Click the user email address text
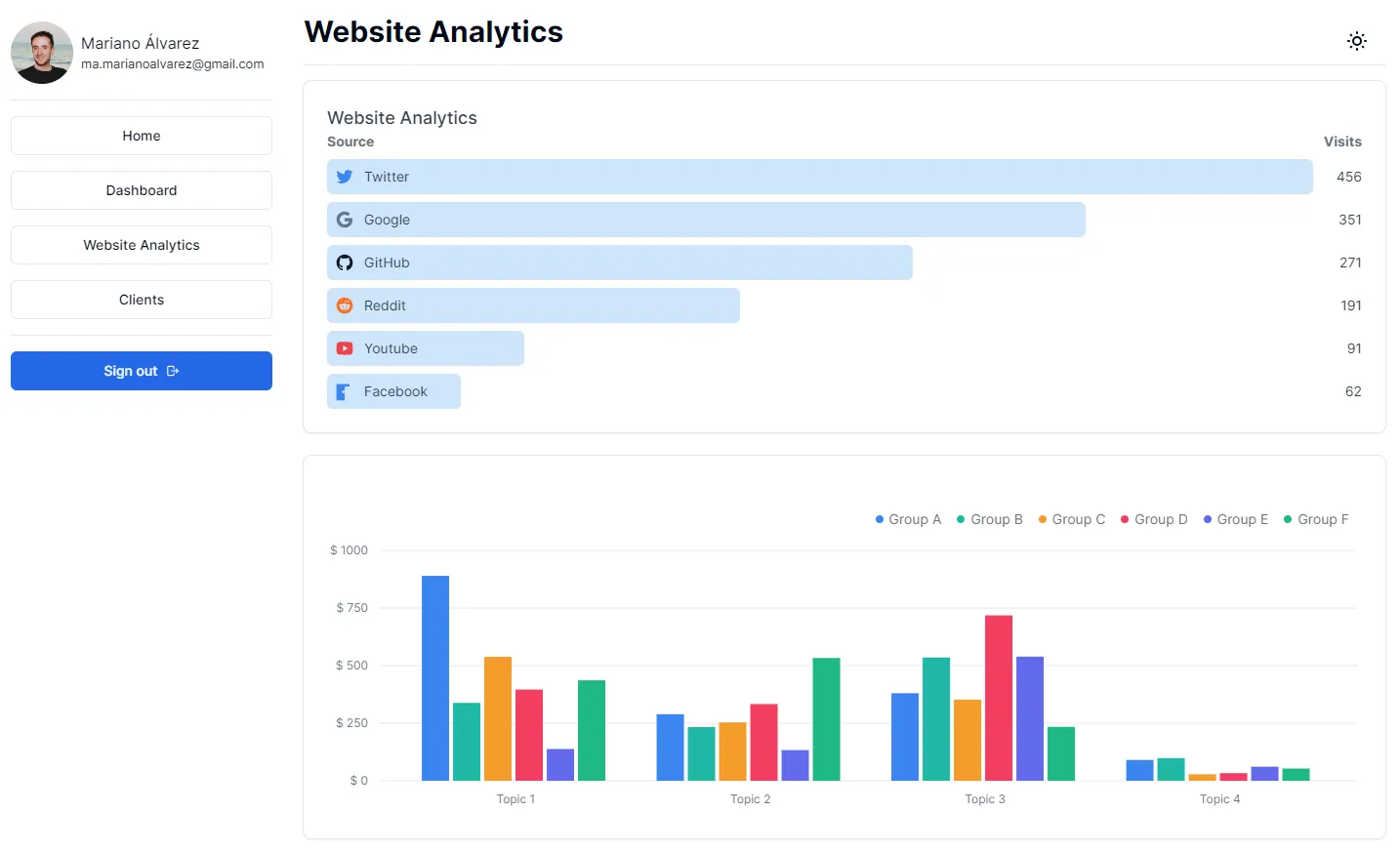The image size is (1400, 852). 172,64
